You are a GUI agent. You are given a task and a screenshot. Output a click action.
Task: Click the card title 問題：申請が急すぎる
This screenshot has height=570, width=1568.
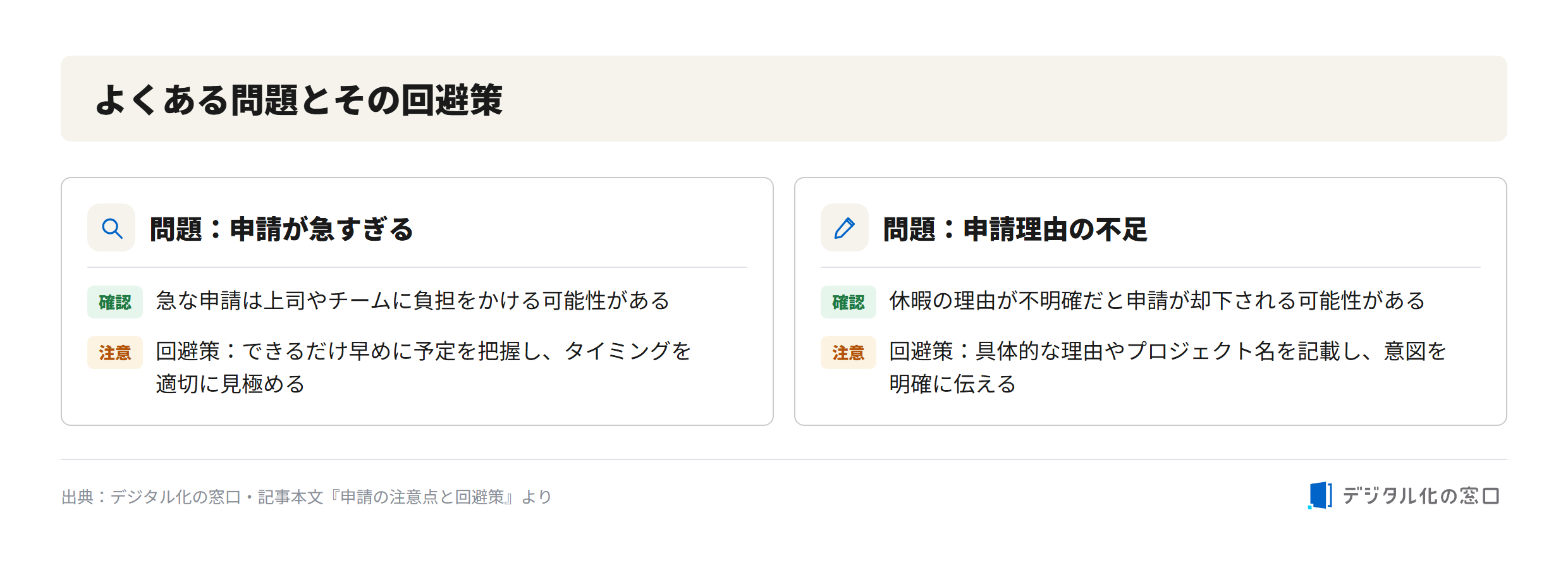(x=281, y=229)
